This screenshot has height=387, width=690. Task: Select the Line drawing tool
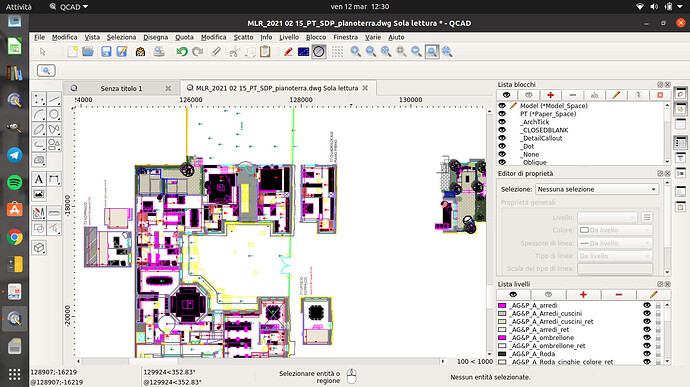(54, 100)
